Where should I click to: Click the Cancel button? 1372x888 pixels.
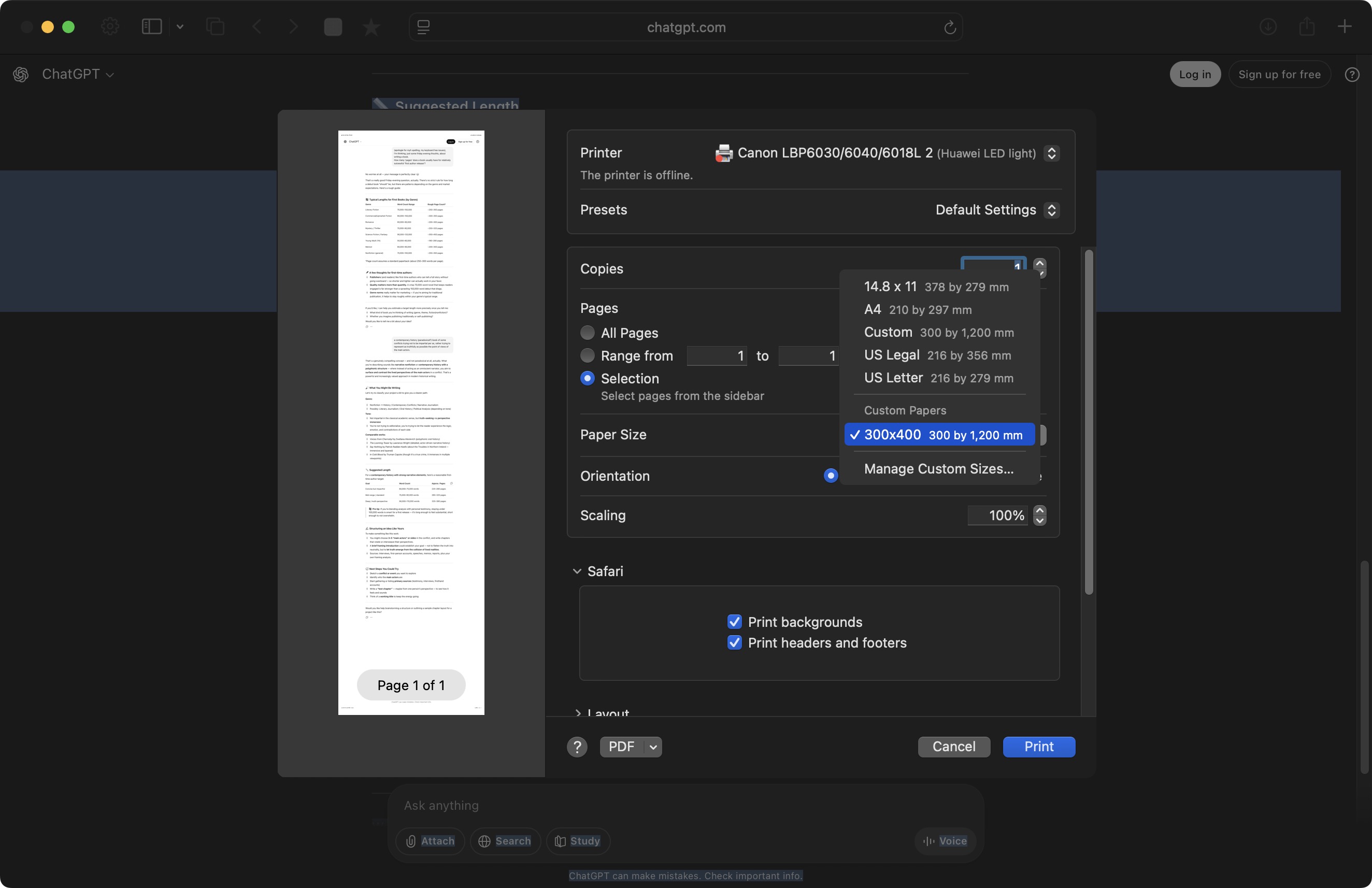953,746
